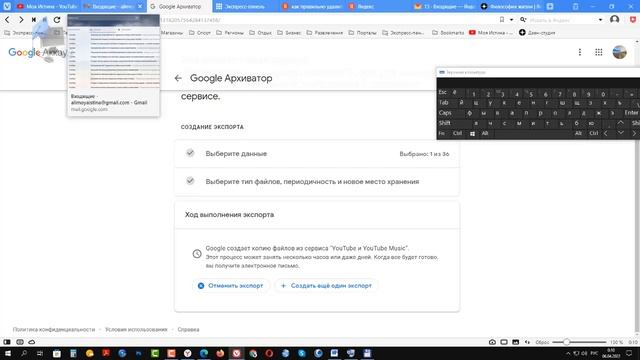Click the search engine magnifier icon

tap(523, 20)
